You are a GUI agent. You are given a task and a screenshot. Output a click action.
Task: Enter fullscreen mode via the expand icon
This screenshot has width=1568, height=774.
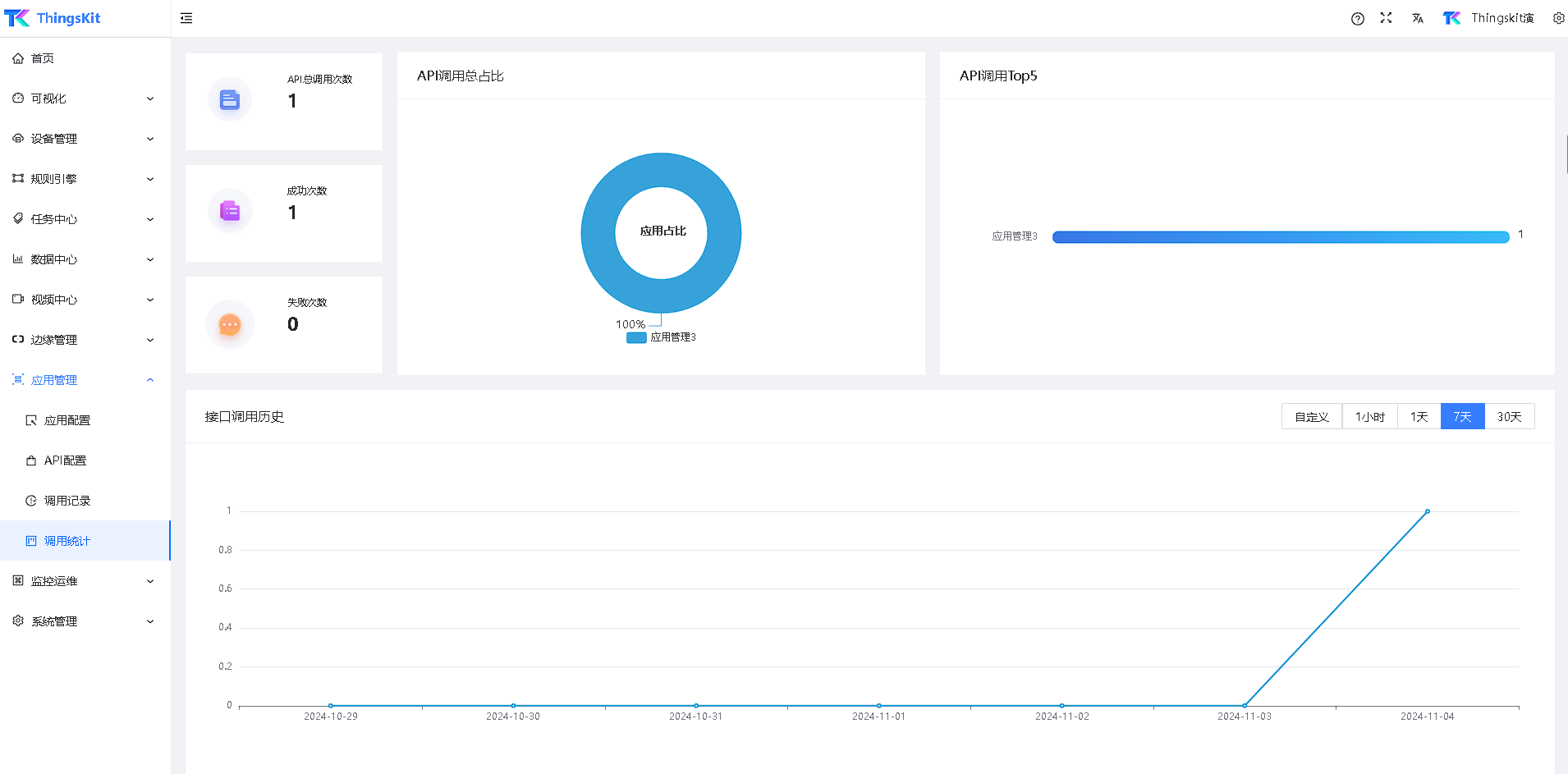pos(1386,18)
